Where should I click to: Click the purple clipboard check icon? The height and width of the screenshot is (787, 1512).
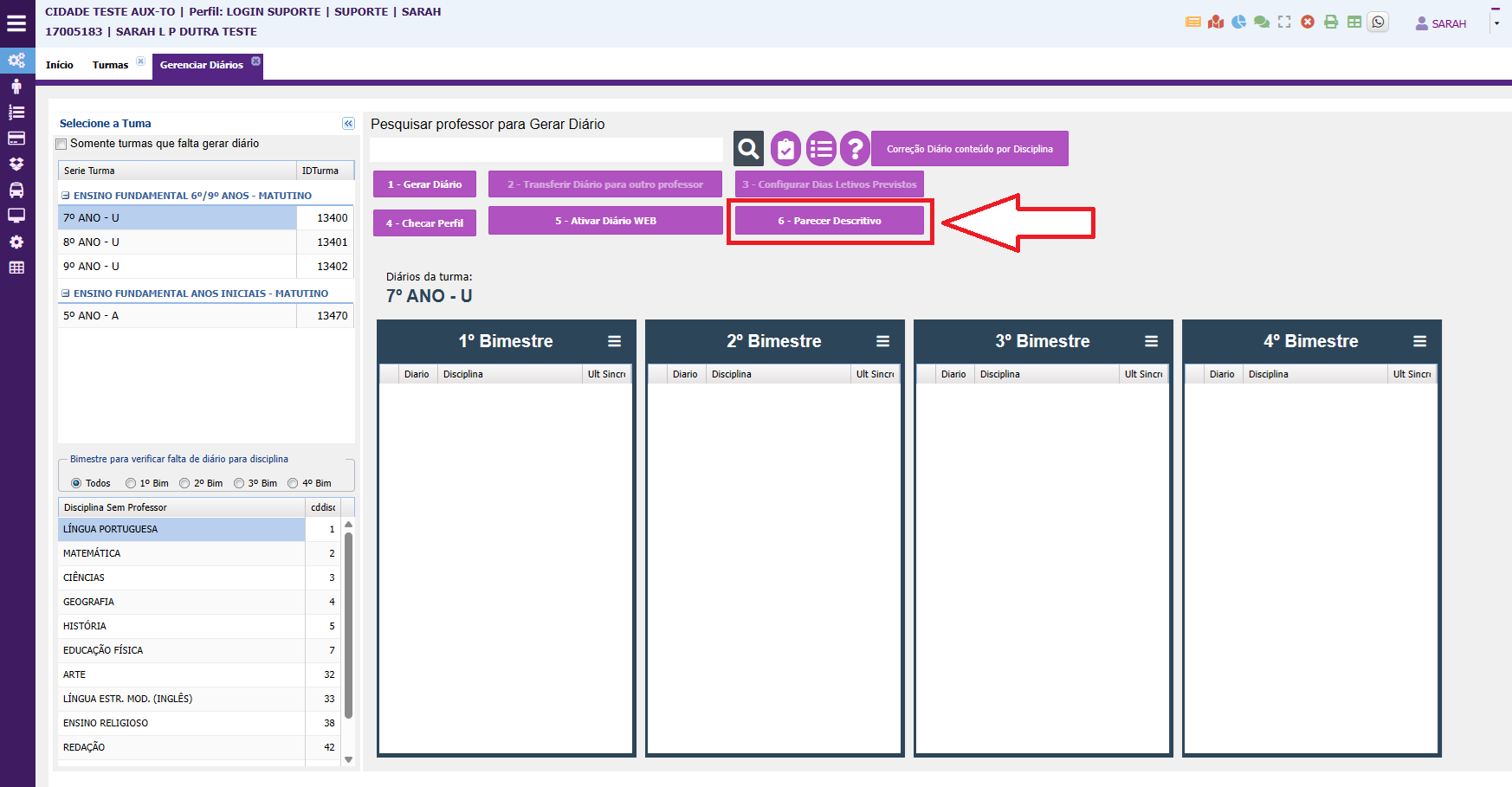coord(785,149)
